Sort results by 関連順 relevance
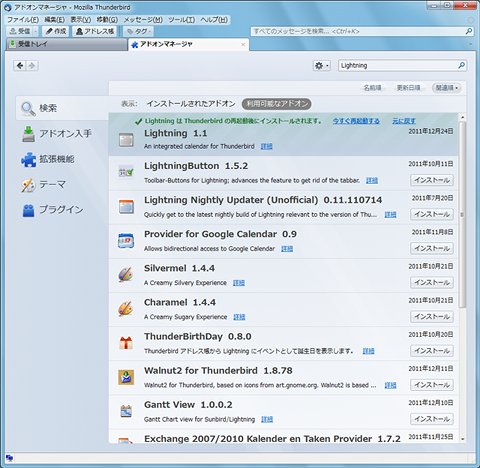Image resolution: width=480 pixels, height=468 pixels. [x=447, y=88]
